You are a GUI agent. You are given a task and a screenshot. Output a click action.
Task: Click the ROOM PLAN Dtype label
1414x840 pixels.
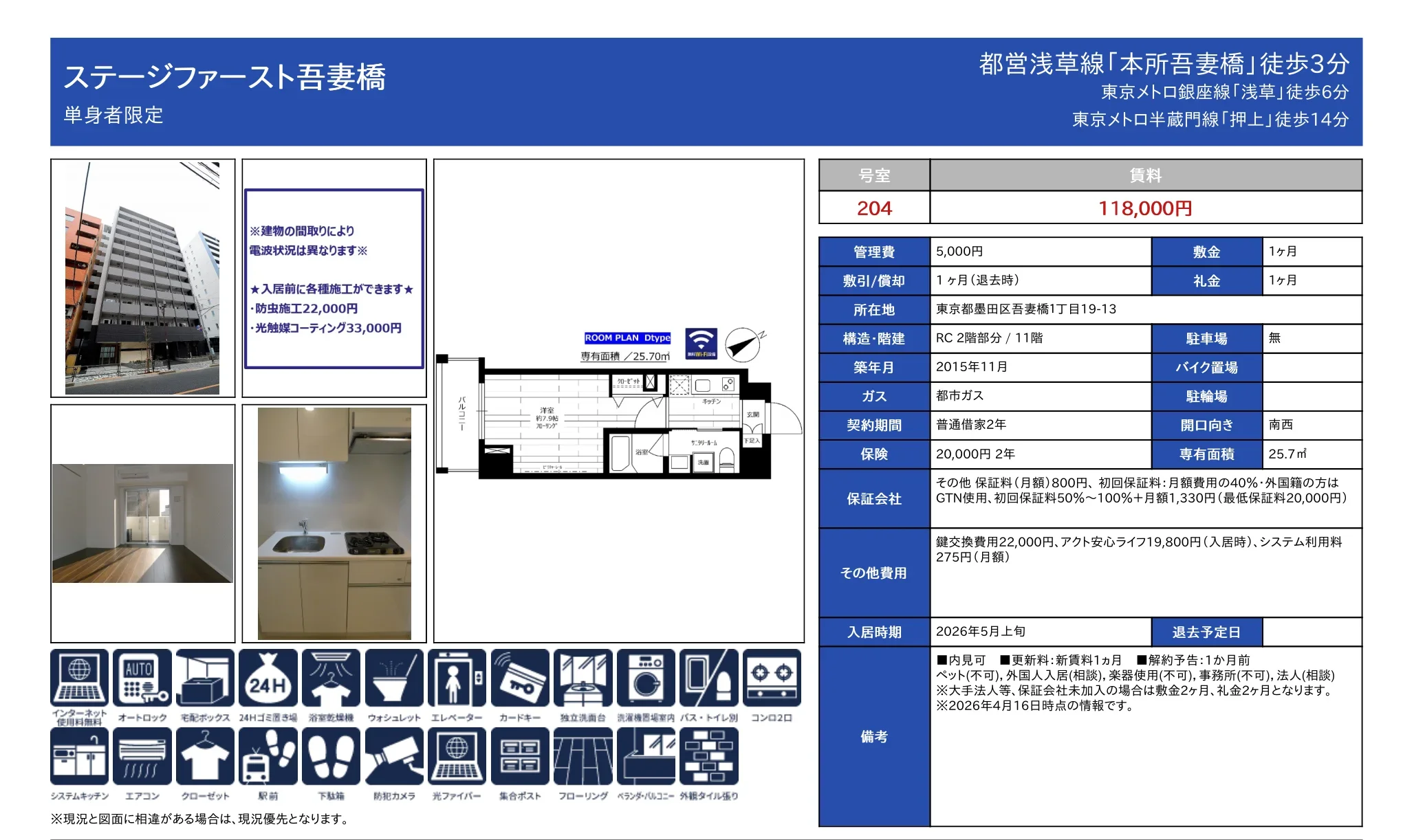[627, 338]
